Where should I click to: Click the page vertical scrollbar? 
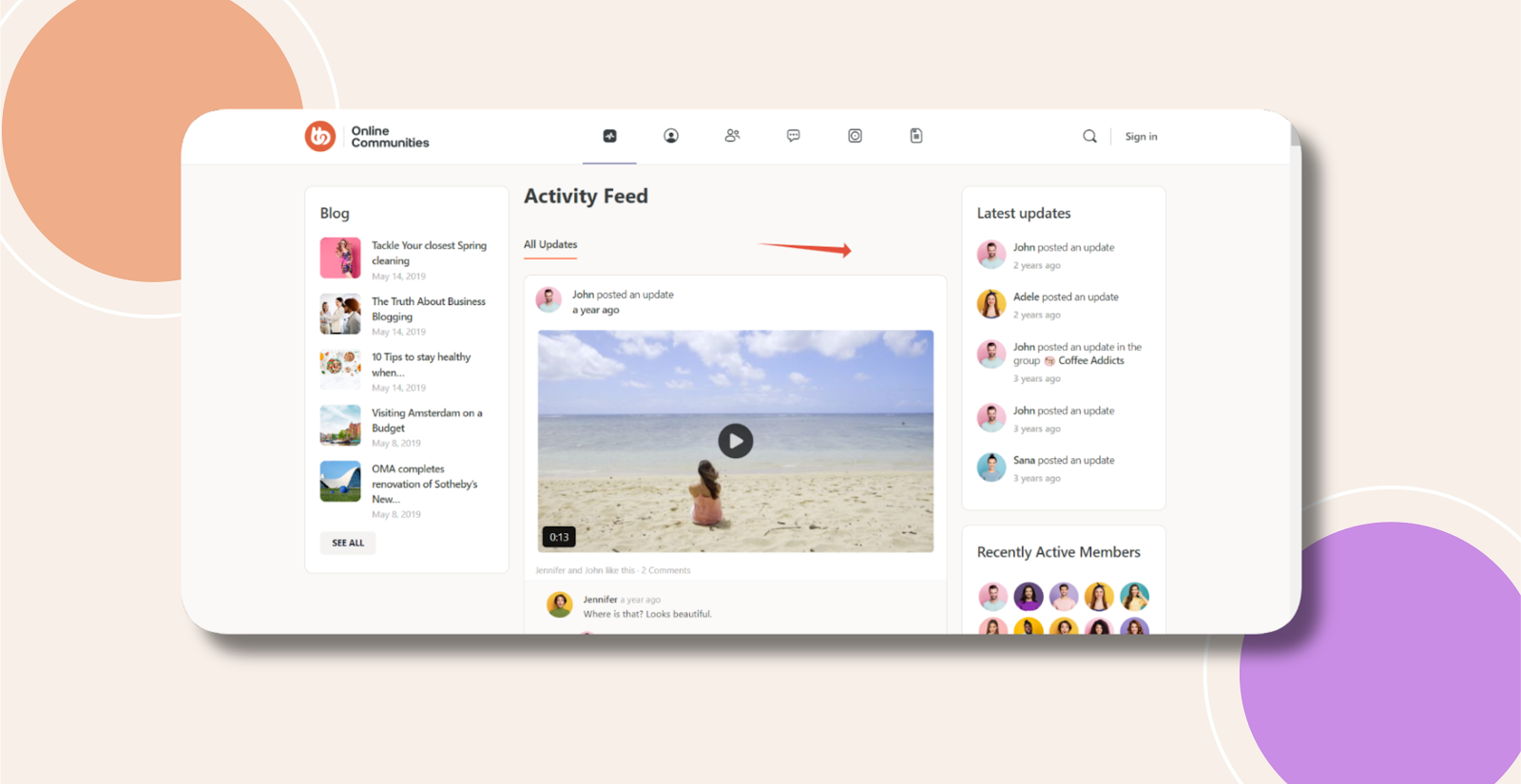pyautogui.click(x=1296, y=136)
